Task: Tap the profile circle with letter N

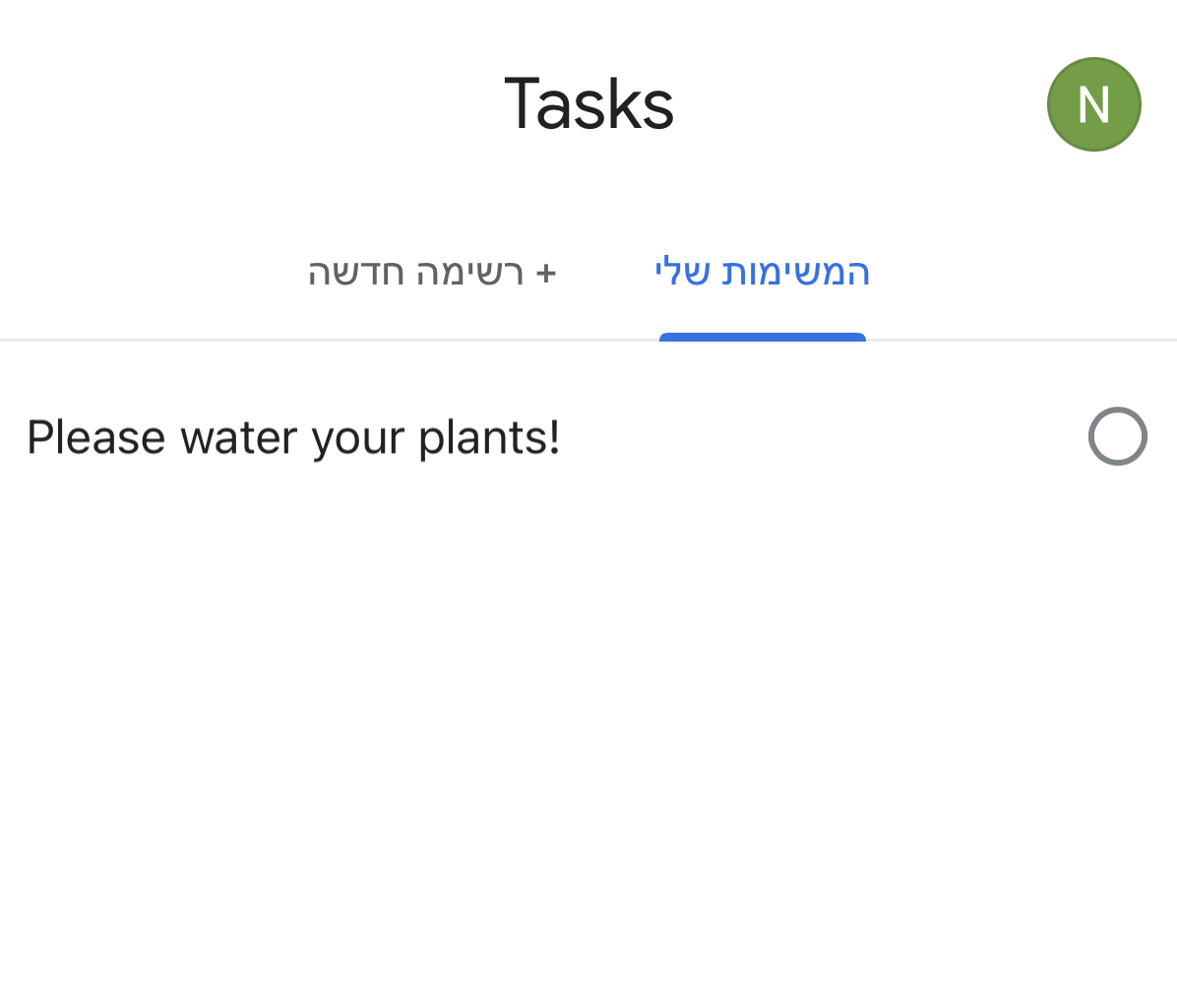Action: [1093, 104]
